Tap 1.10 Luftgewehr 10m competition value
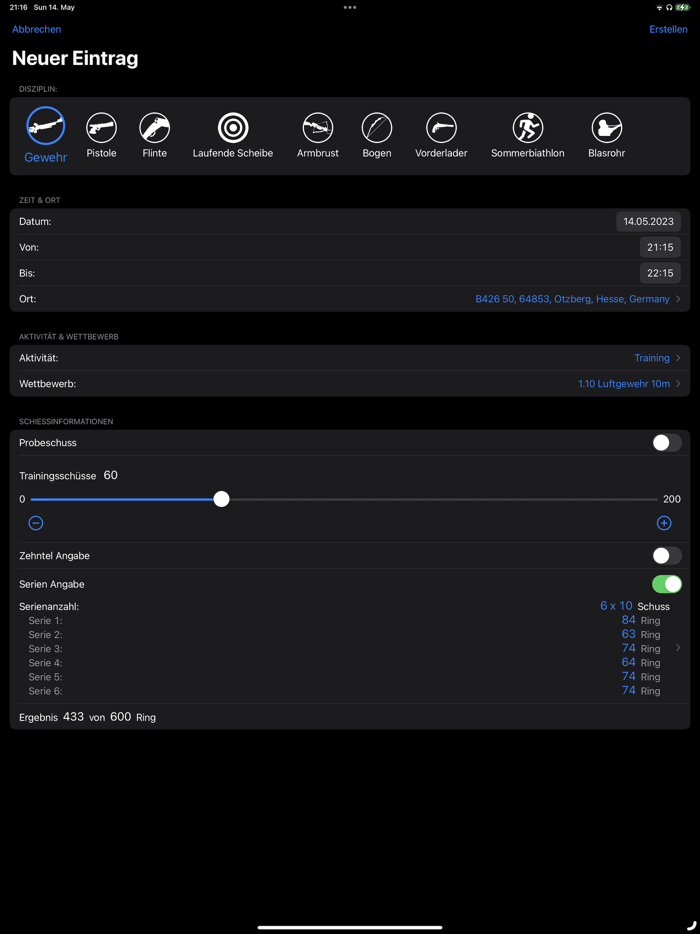Image resolution: width=700 pixels, height=934 pixels. coord(624,384)
